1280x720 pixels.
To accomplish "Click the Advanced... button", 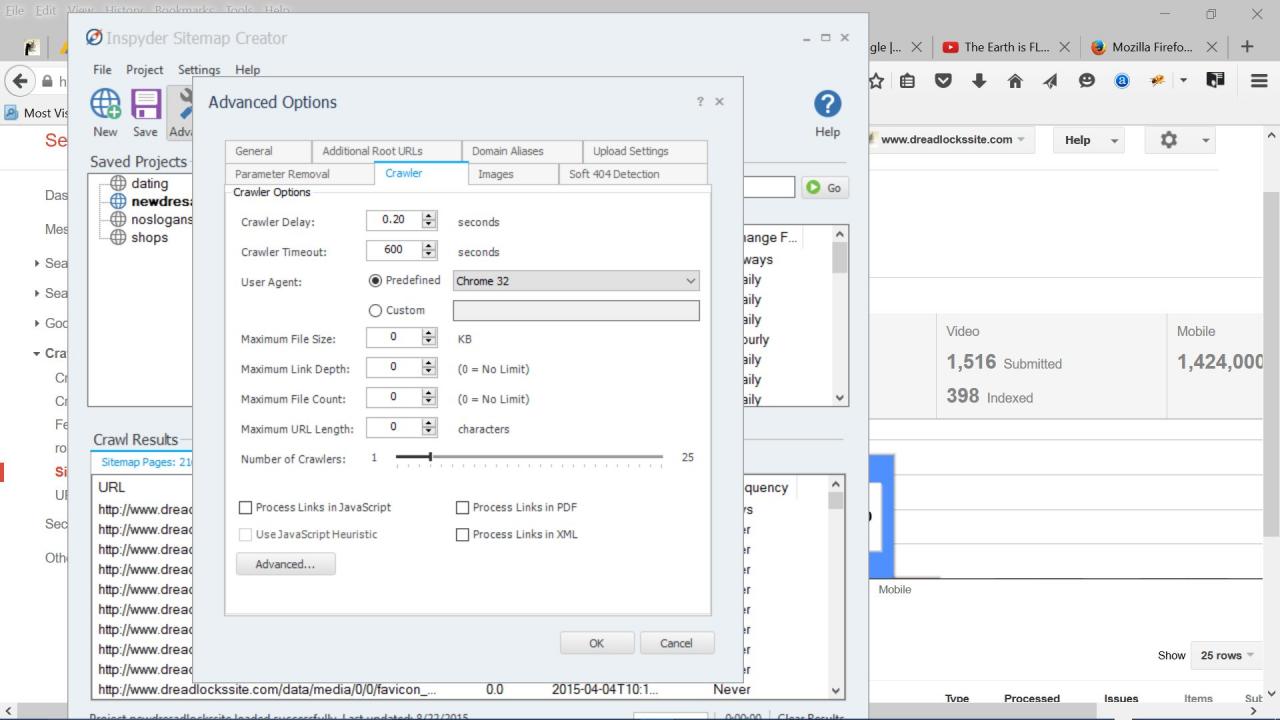I will click(x=285, y=564).
